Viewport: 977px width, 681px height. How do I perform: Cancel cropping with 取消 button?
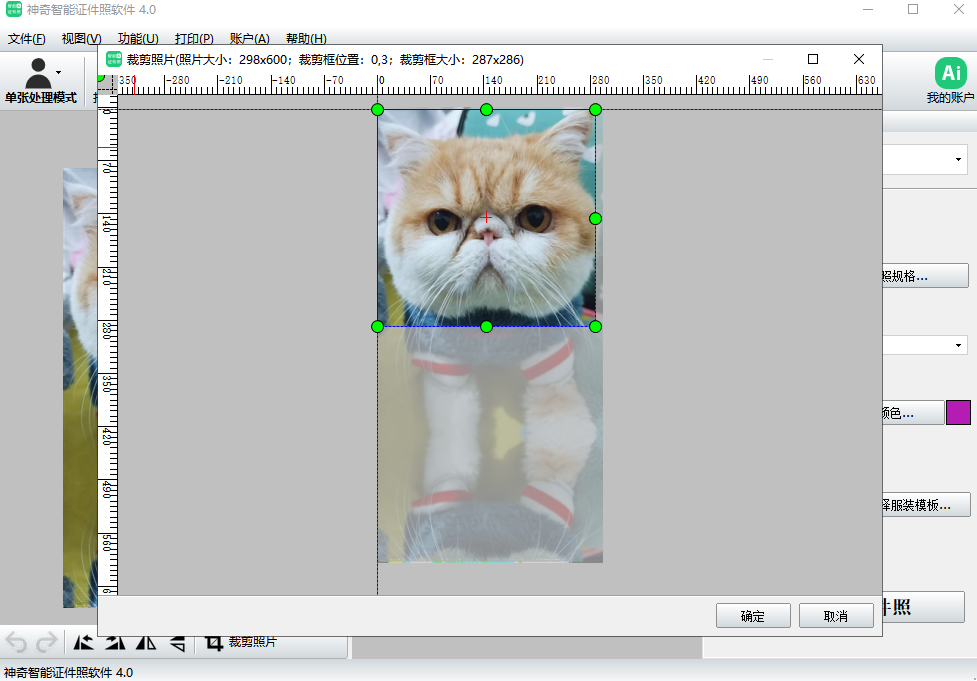(836, 616)
